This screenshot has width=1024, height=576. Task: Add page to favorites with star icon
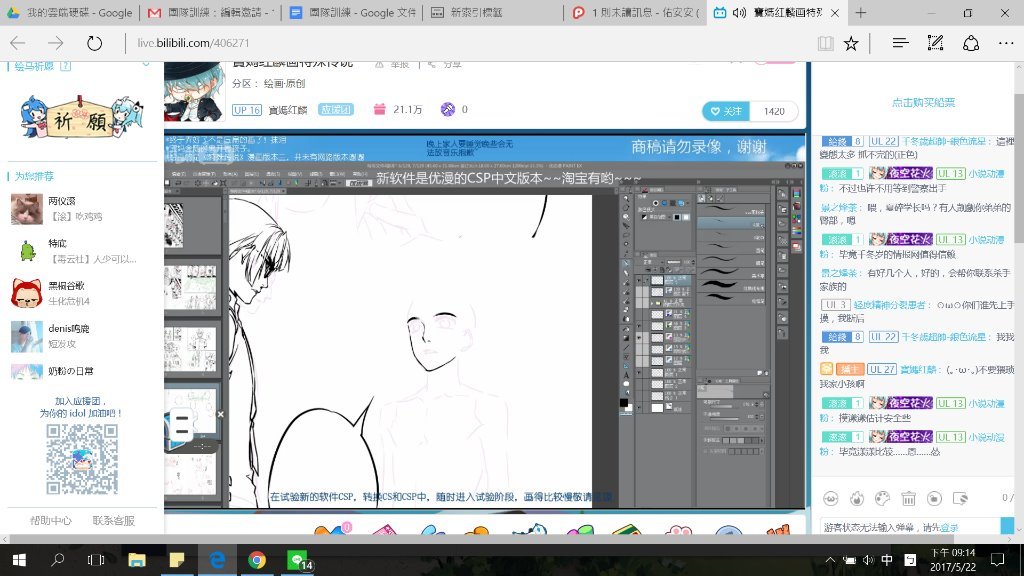coord(851,43)
